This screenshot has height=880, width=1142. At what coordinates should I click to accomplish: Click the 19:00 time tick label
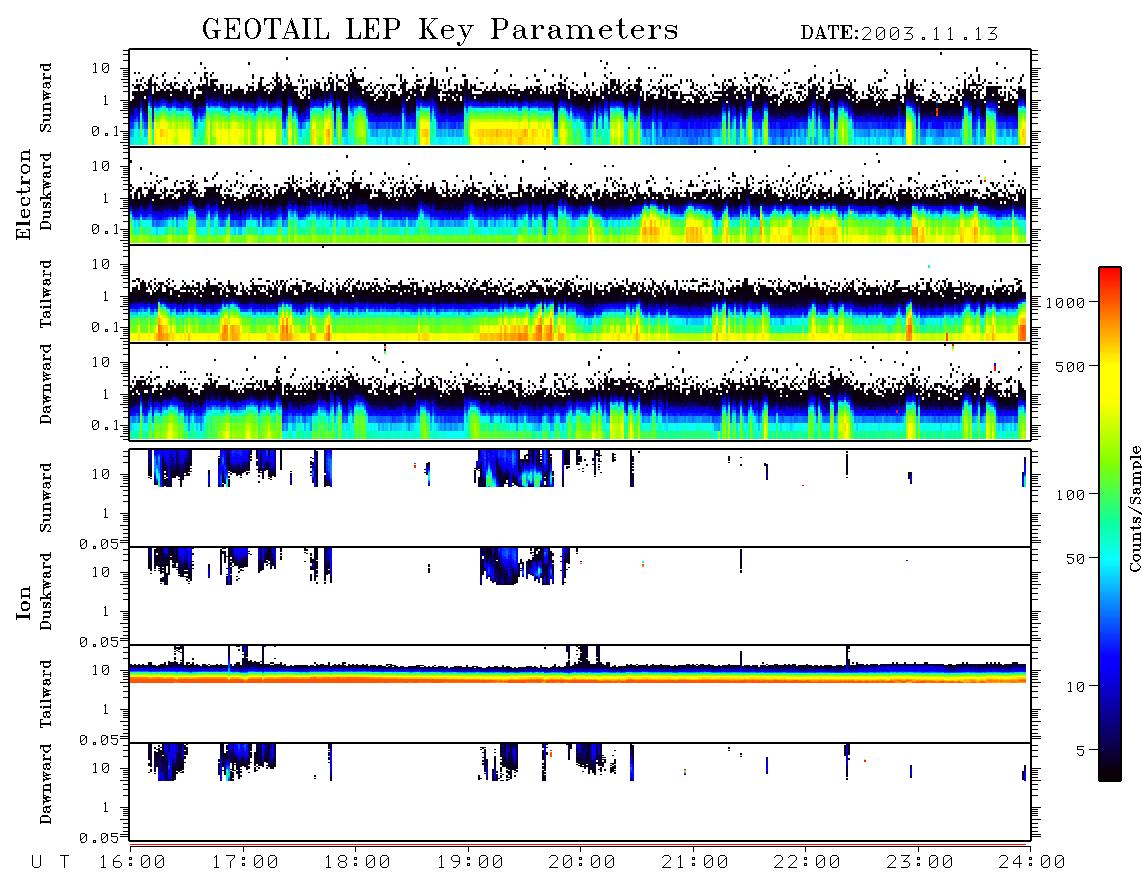[x=470, y=862]
